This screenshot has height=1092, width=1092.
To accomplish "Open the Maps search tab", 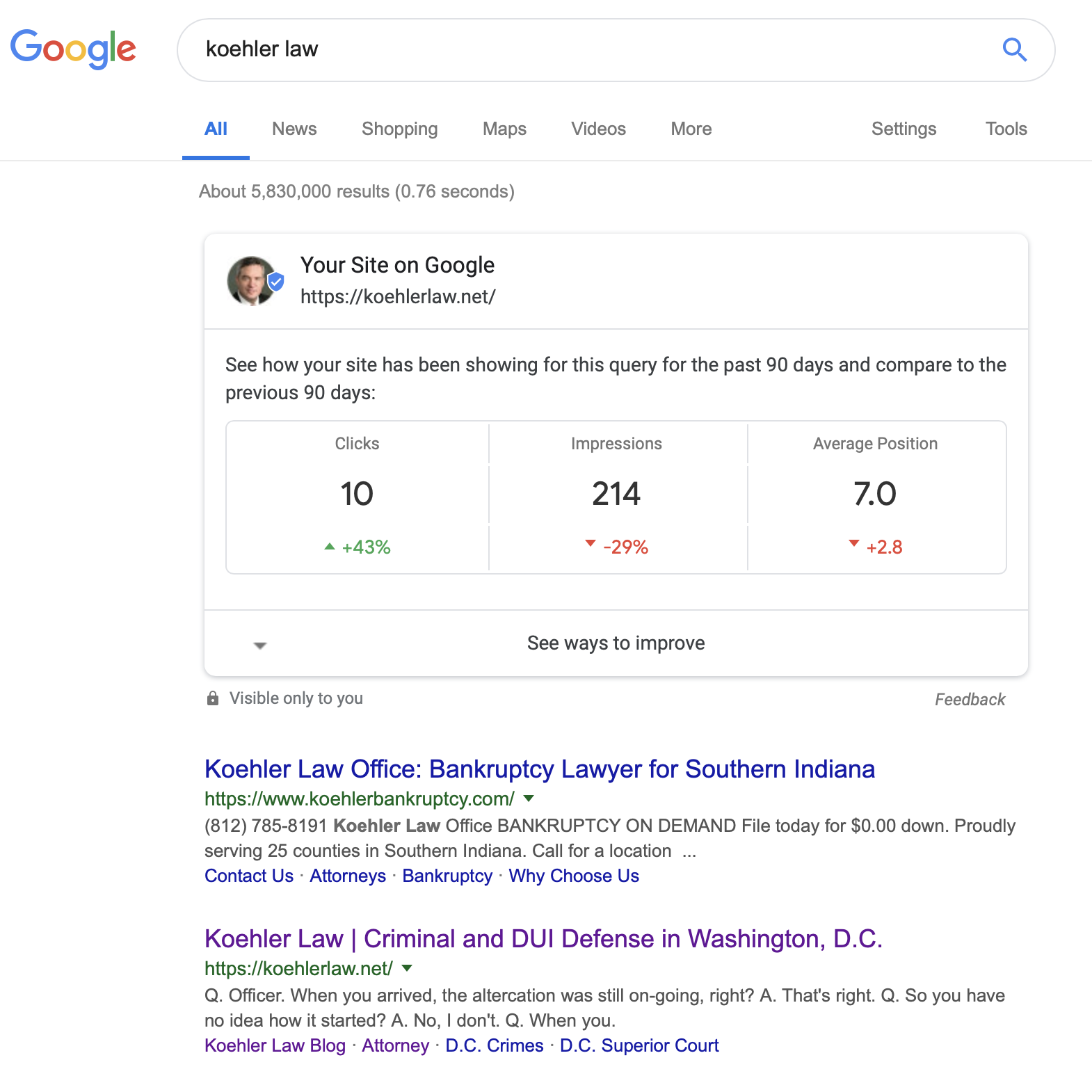I will 504,129.
